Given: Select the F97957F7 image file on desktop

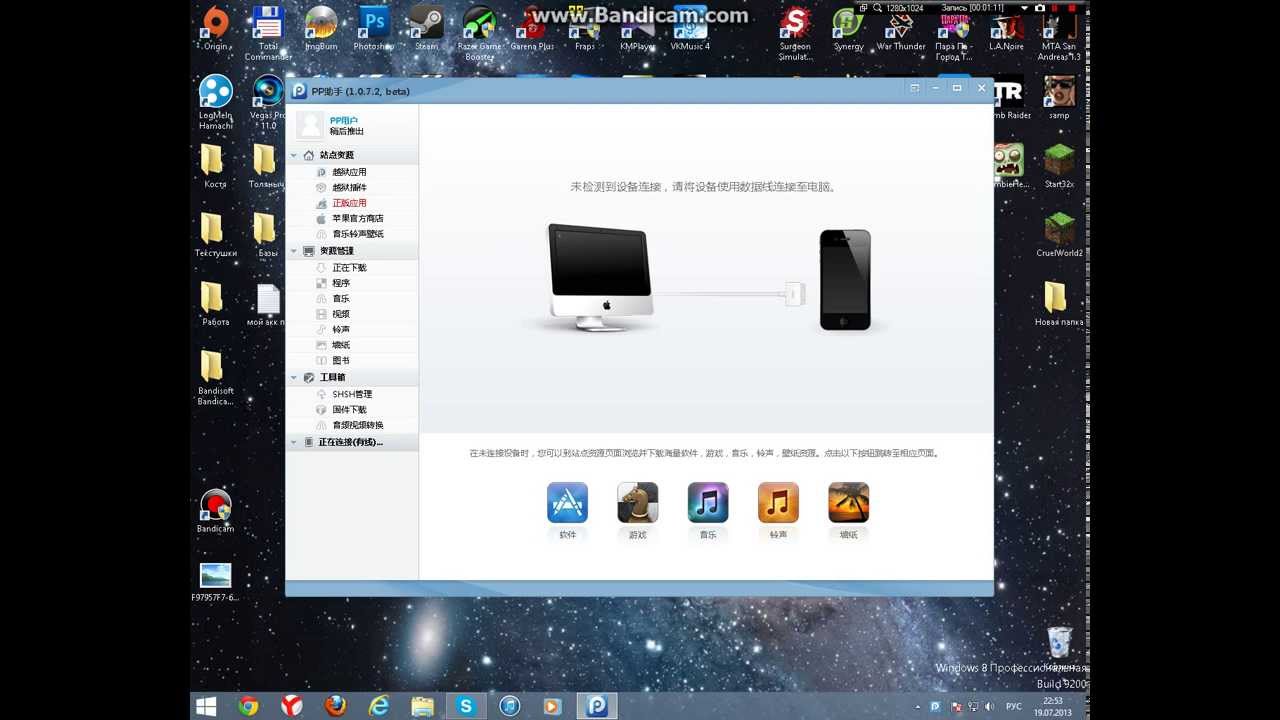Looking at the screenshot, I should tap(215, 582).
